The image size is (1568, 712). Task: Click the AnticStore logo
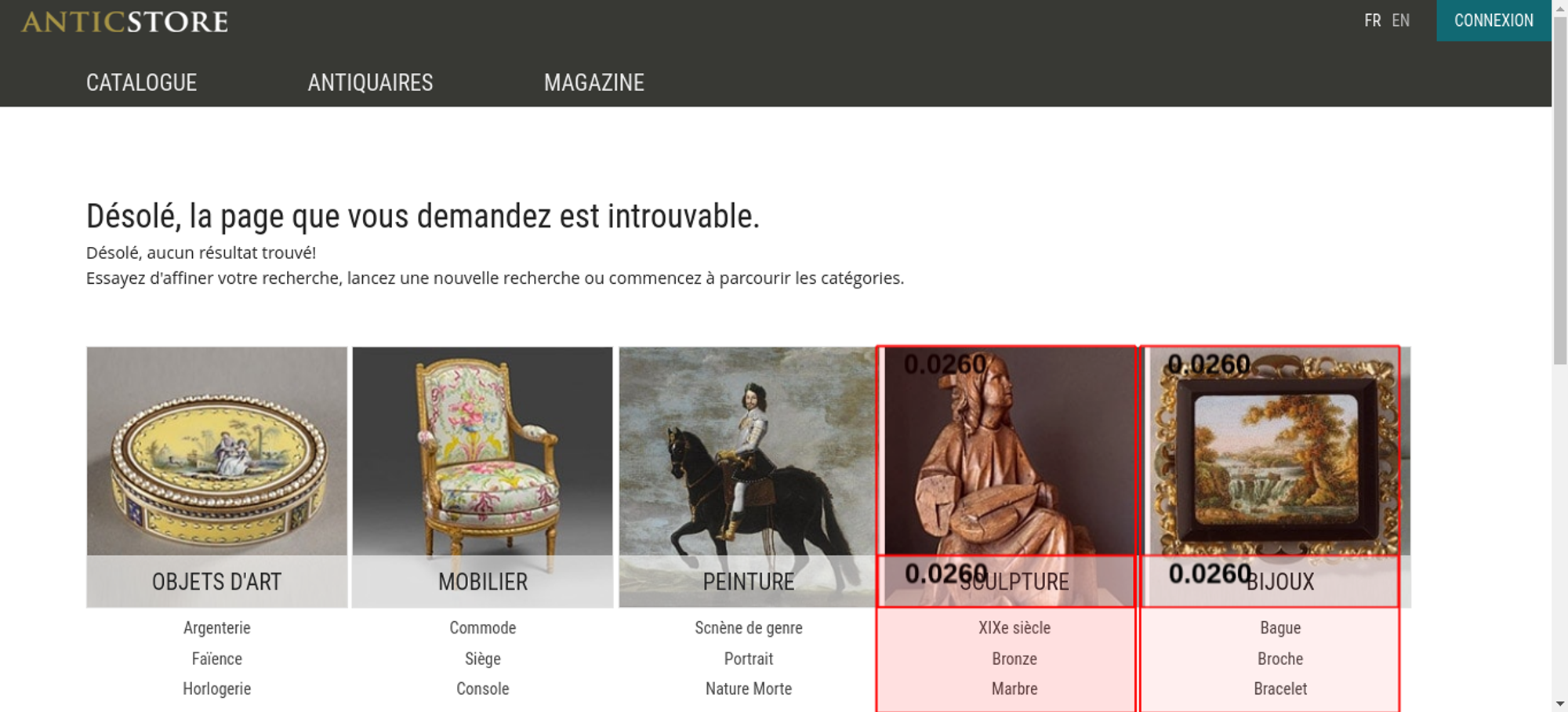(x=125, y=21)
